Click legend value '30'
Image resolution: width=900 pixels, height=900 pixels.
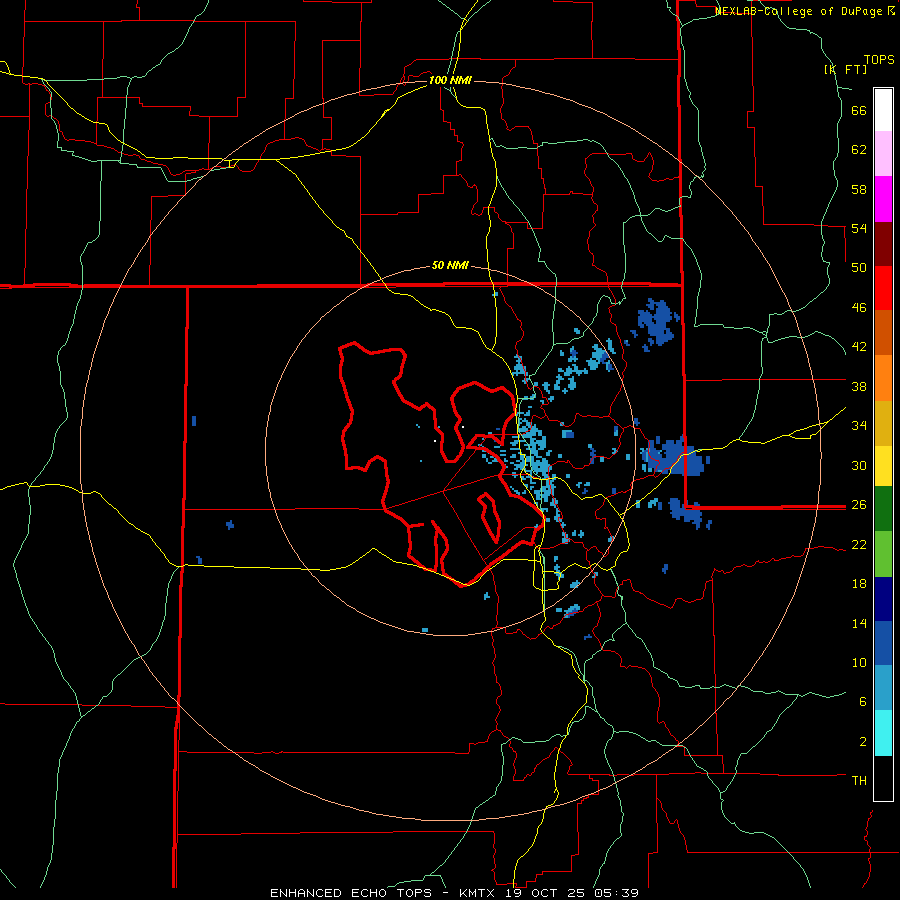(859, 465)
